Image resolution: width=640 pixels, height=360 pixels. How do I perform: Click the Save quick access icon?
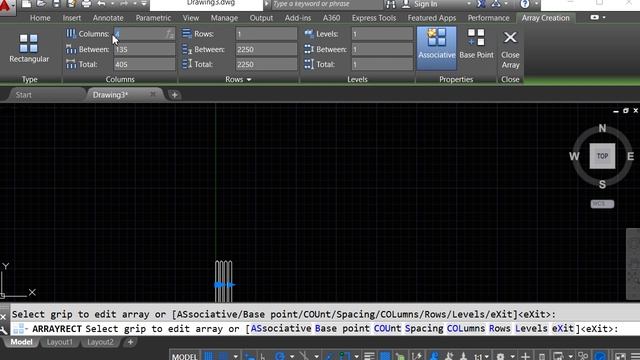click(x=56, y=4)
